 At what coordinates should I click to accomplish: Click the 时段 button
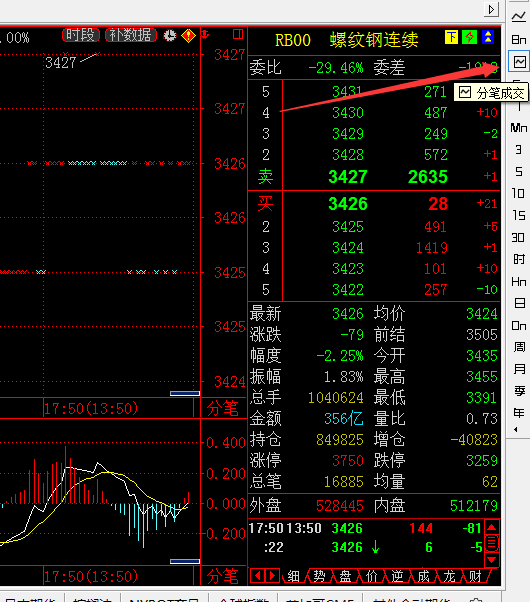point(81,35)
